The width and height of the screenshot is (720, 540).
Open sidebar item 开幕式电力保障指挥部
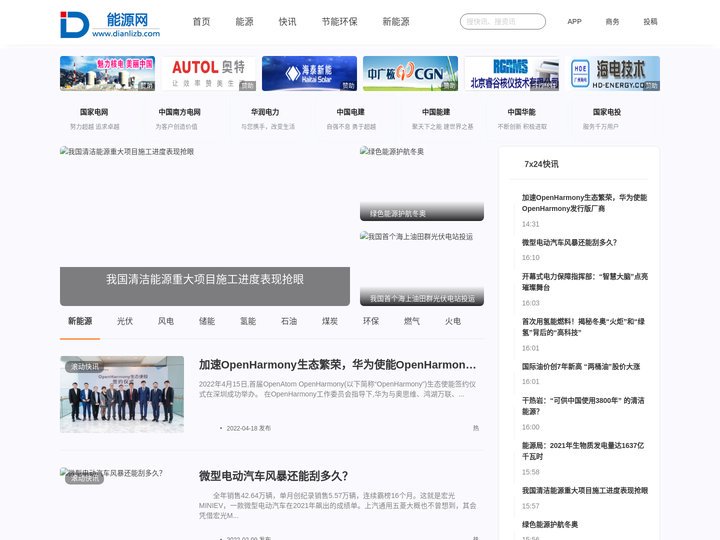(x=585, y=282)
